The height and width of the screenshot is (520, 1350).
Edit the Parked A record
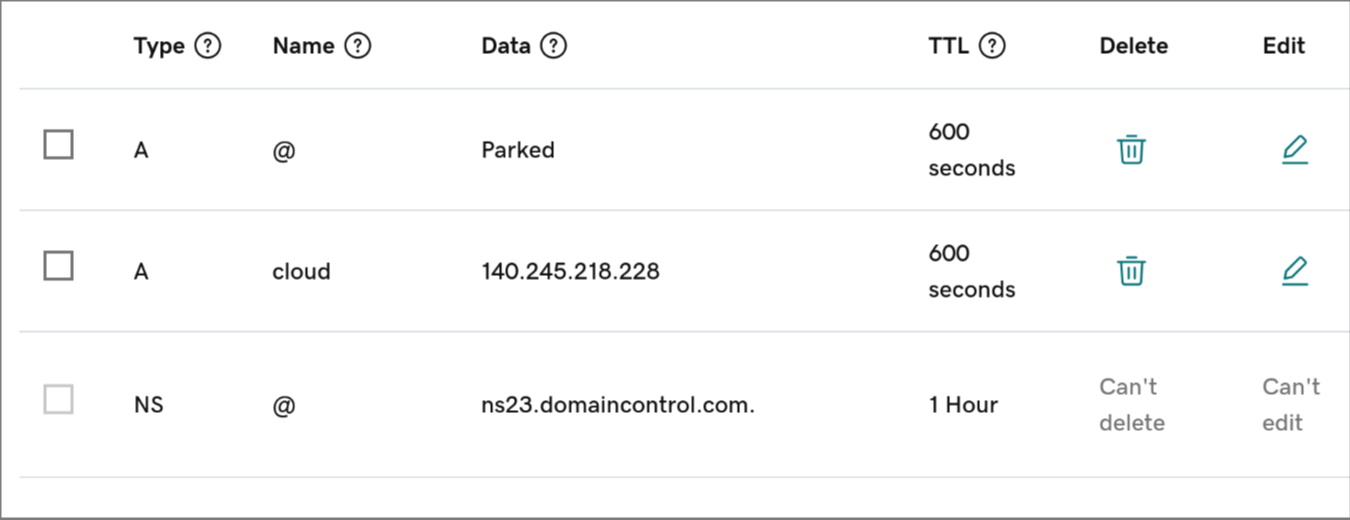point(1294,150)
